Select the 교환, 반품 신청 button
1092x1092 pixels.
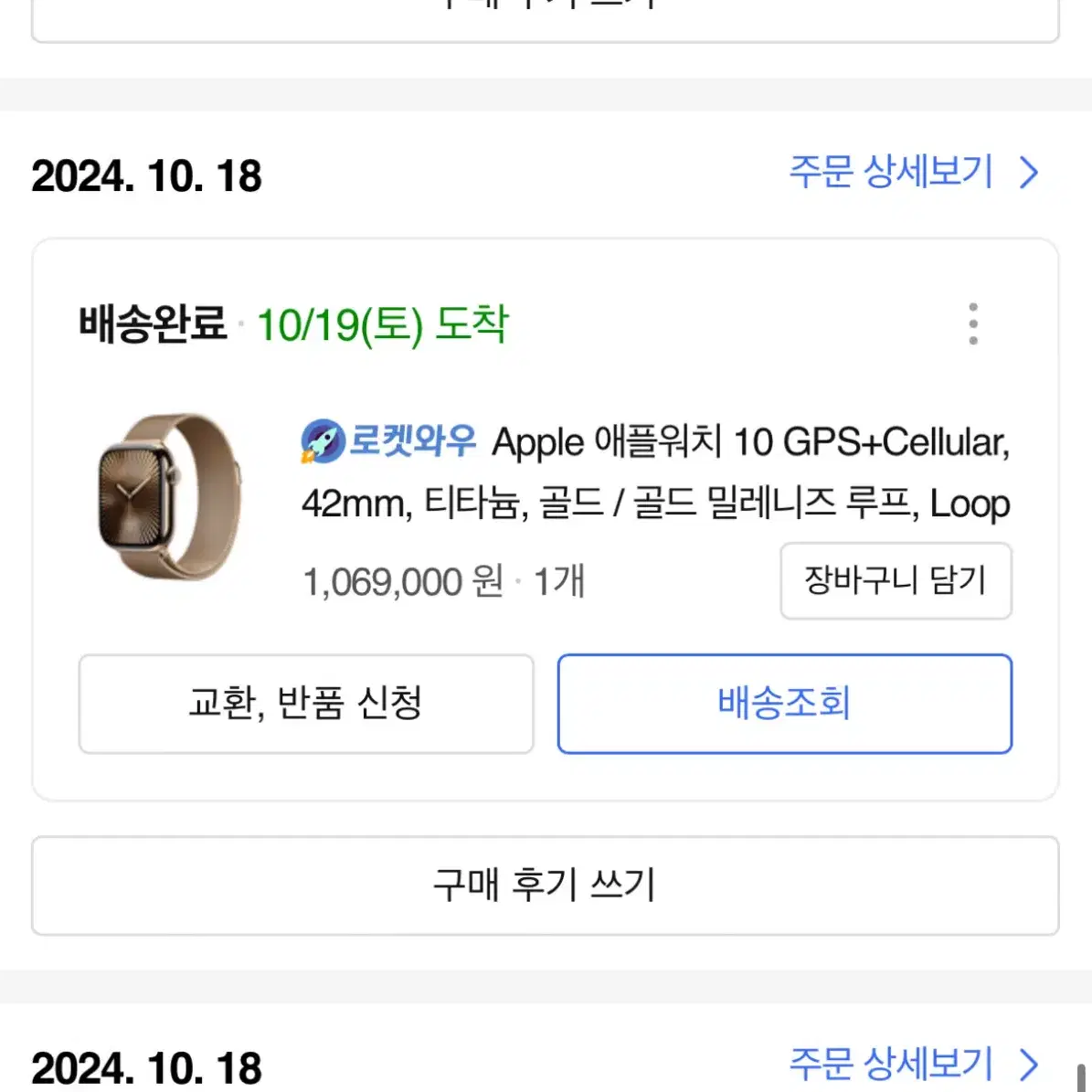coord(306,704)
